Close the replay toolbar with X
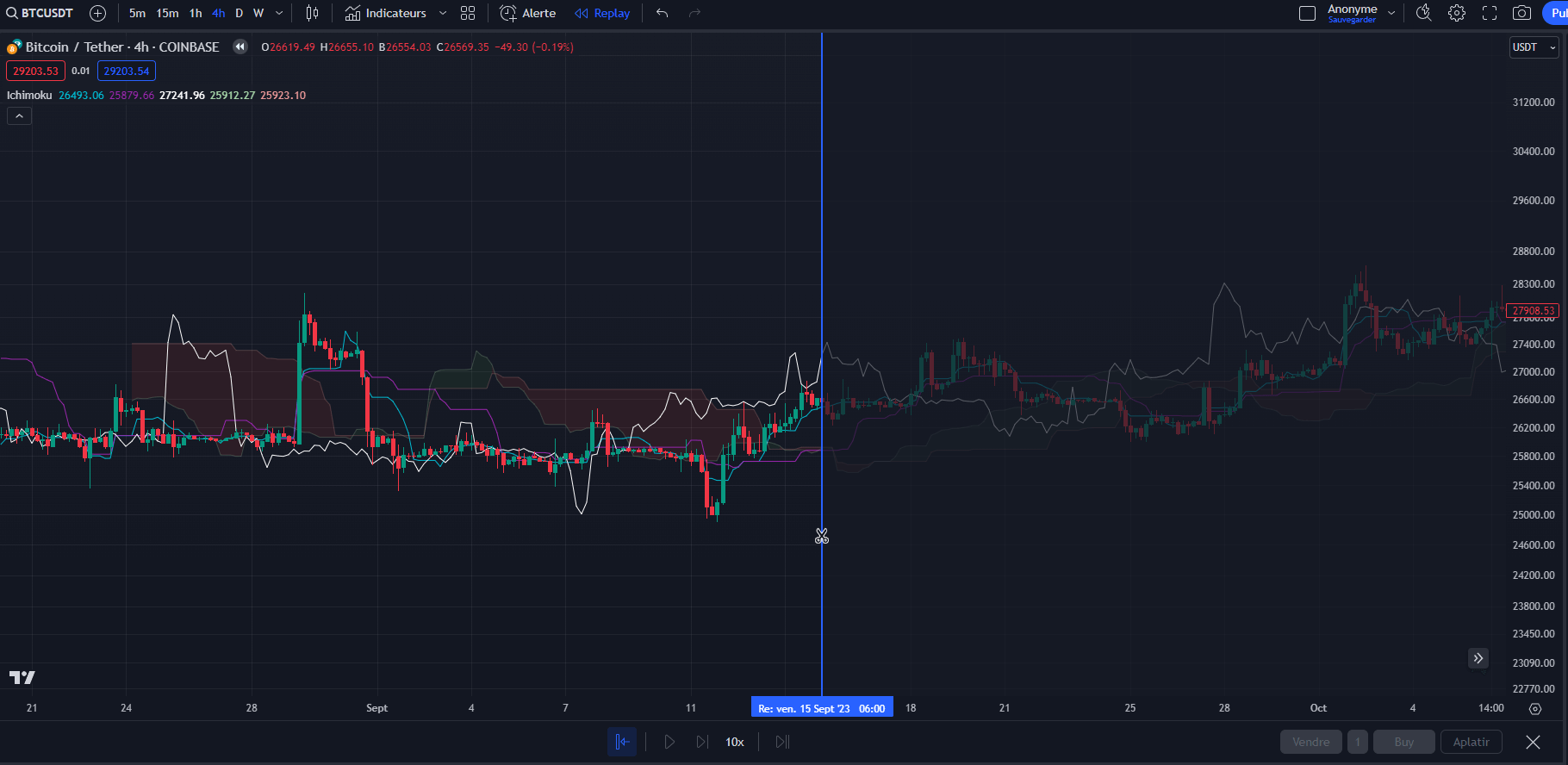 [x=1534, y=742]
